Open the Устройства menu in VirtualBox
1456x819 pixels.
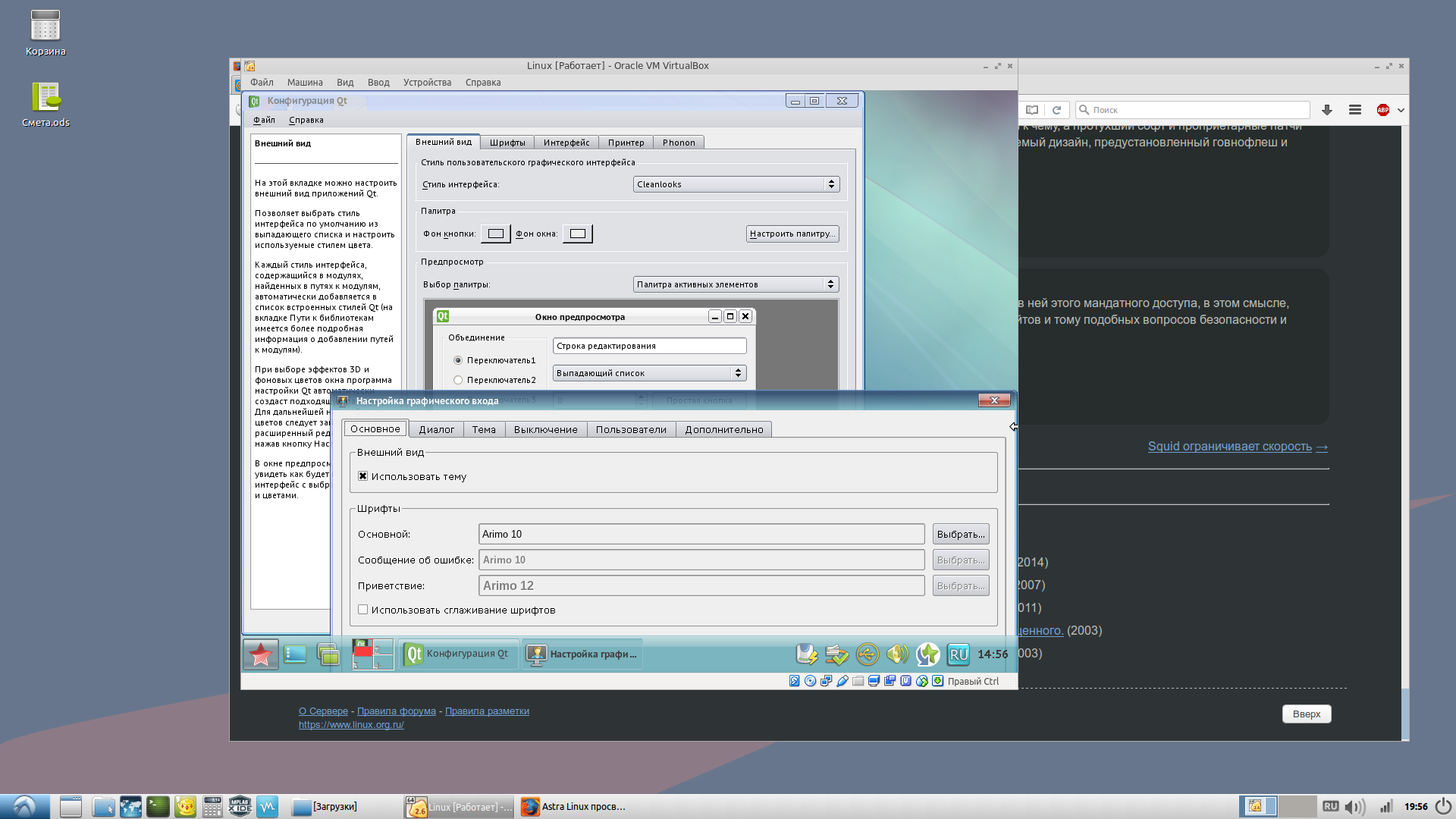click(x=427, y=83)
